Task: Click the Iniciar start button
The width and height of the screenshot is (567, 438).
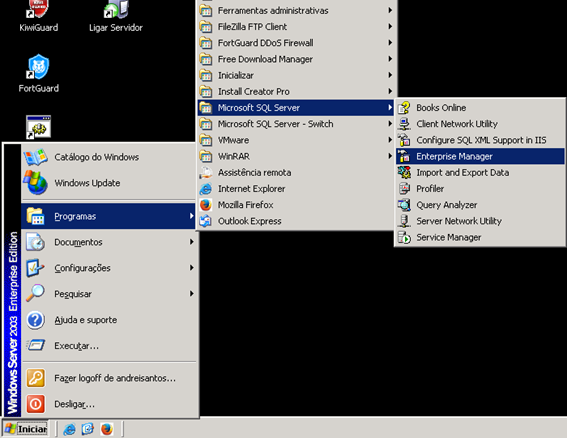Action: coord(26,429)
